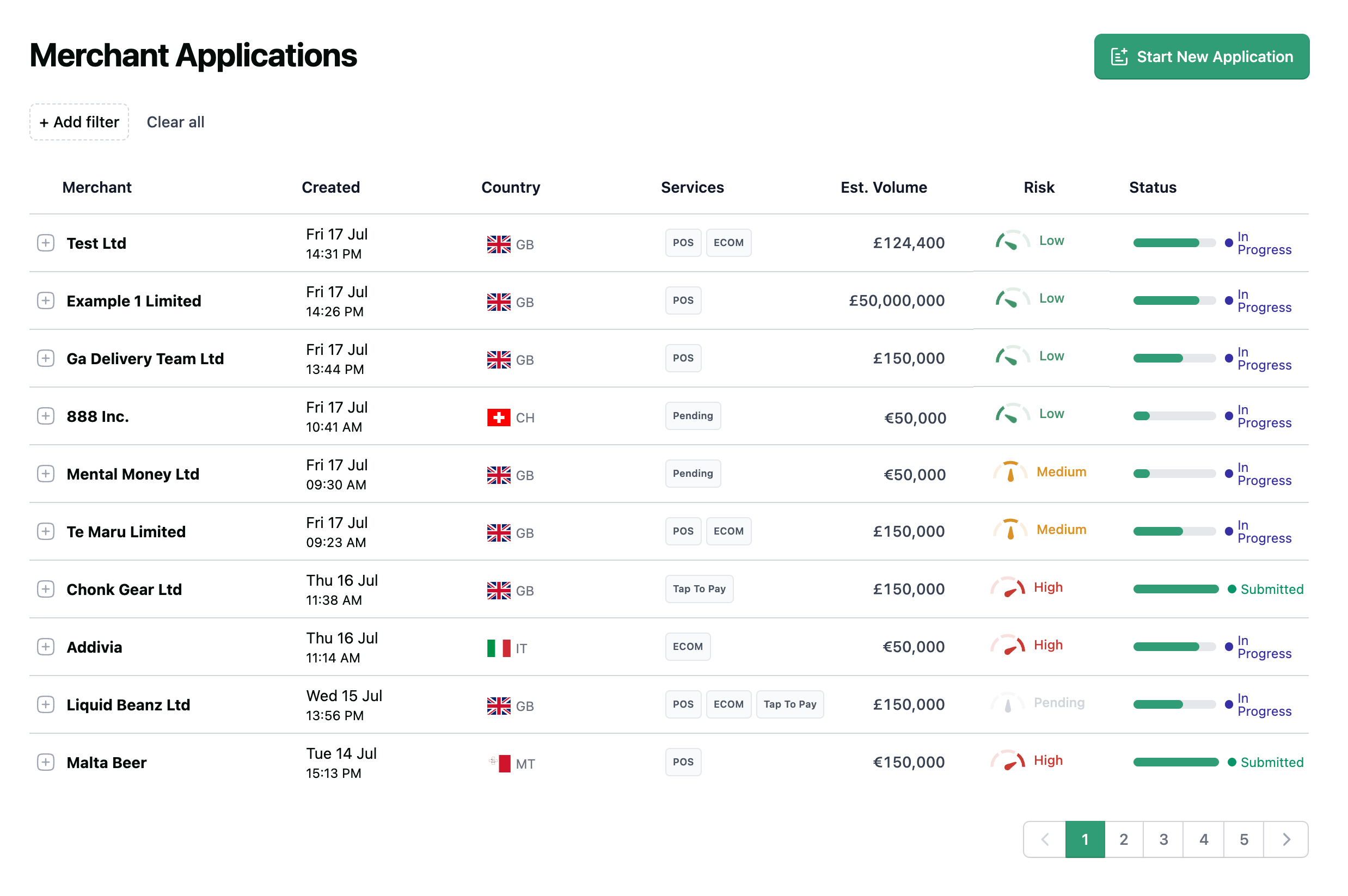Click the previous page arrow
Image resolution: width=1348 pixels, height=896 pixels.
(x=1045, y=839)
